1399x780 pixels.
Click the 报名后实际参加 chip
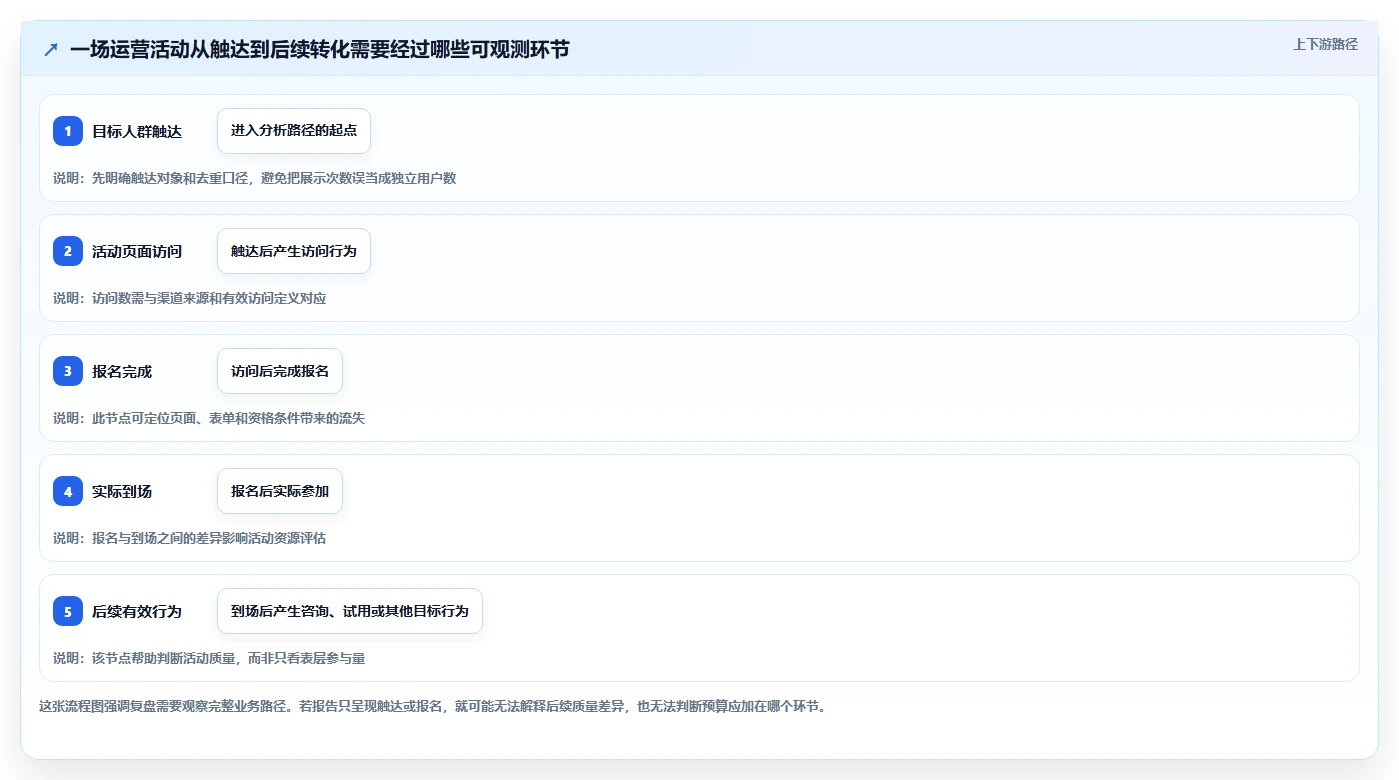(280, 491)
